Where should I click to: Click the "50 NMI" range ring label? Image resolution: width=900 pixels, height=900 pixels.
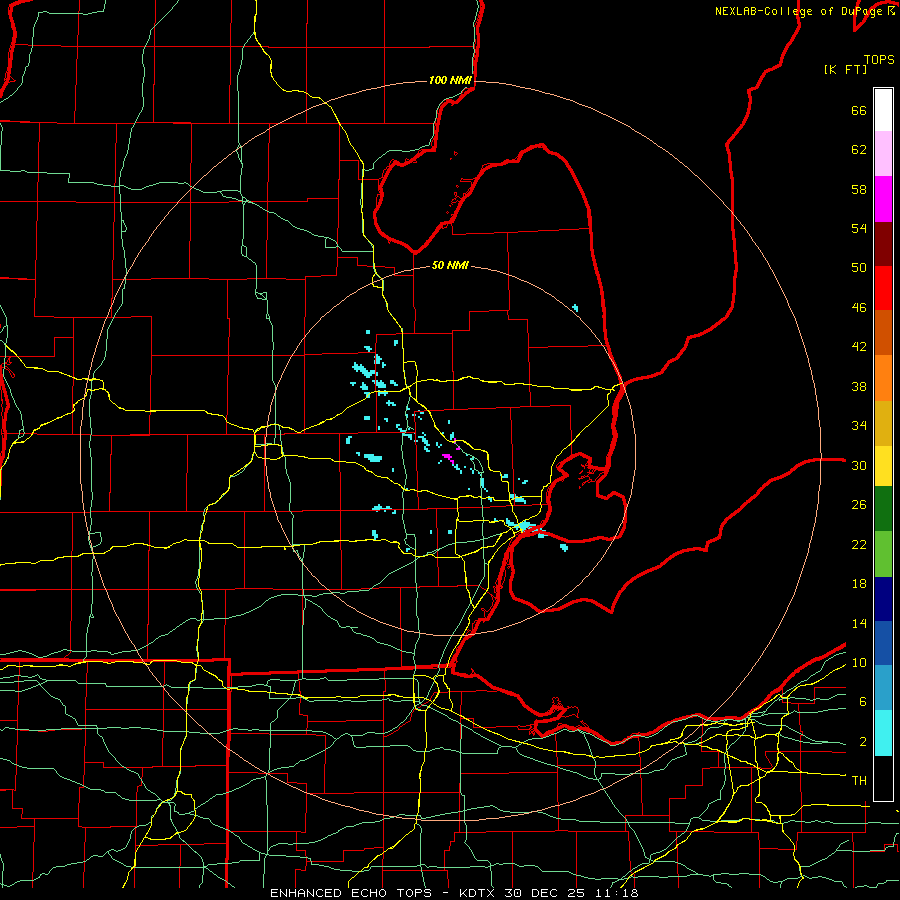point(450,265)
